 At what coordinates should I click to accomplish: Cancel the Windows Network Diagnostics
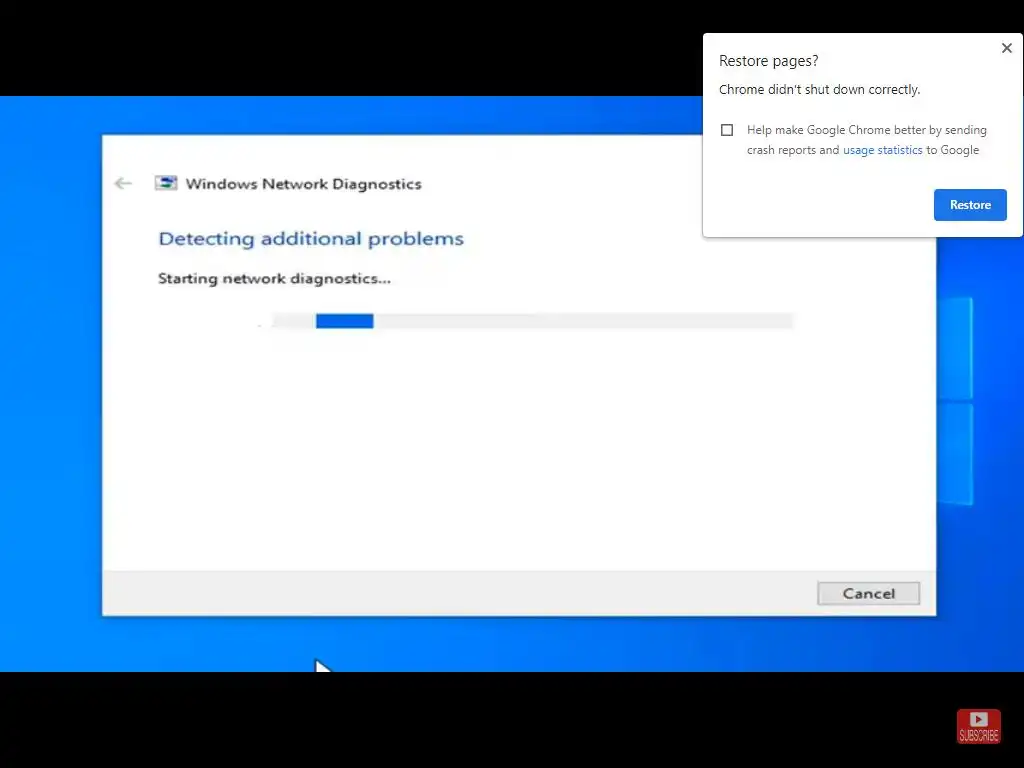tap(869, 594)
